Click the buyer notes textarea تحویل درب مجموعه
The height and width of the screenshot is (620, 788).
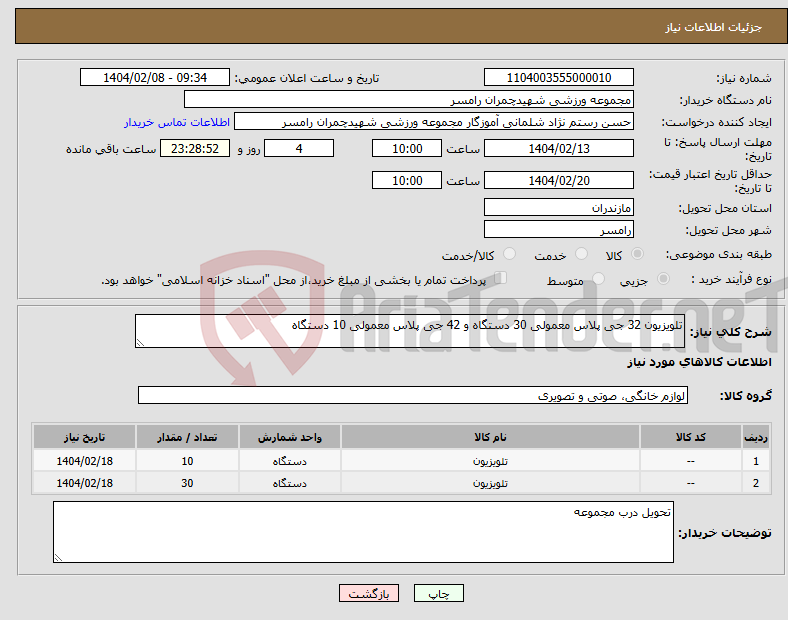pyautogui.click(x=363, y=532)
